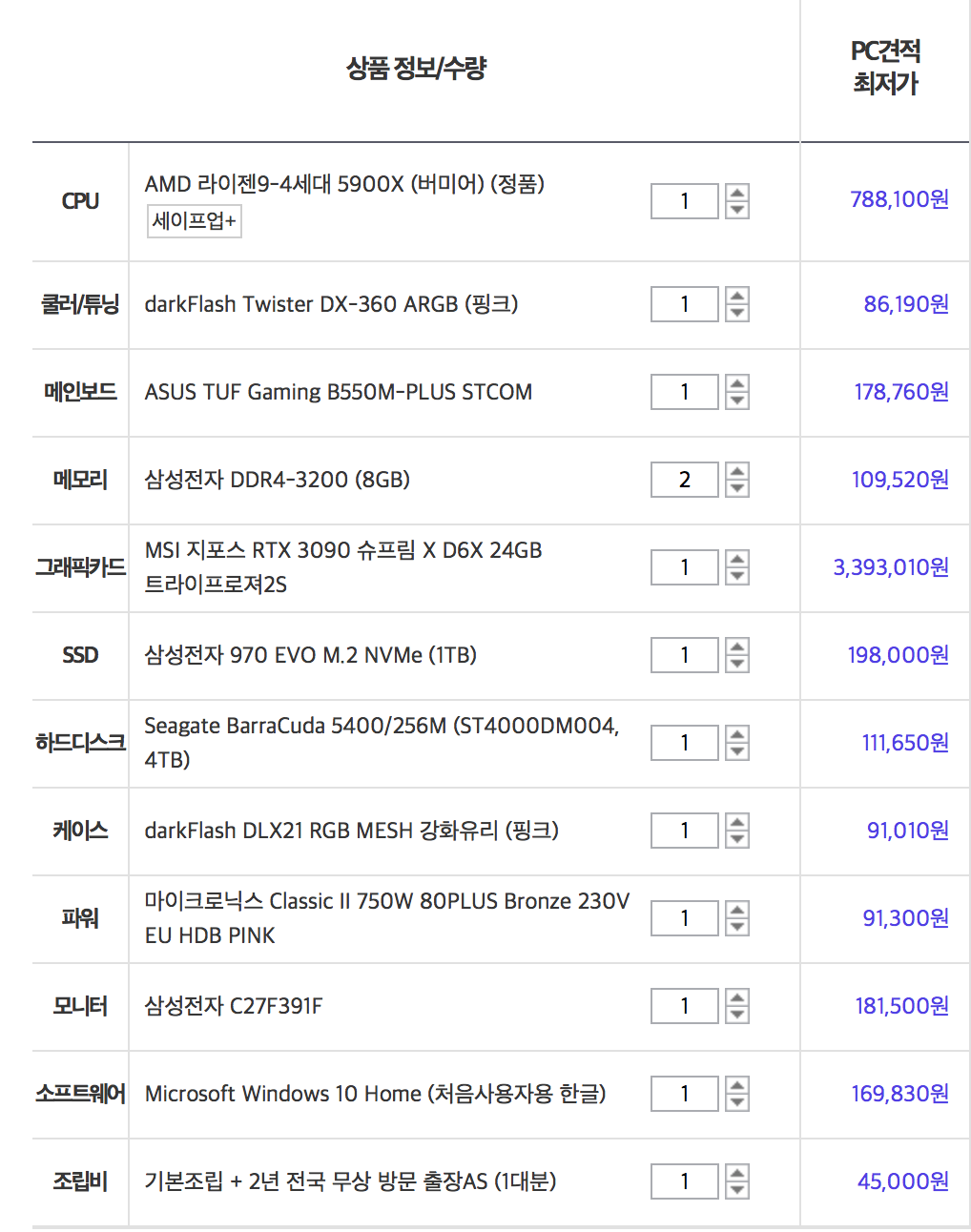The image size is (971, 1232).
Task: Decrease cooler quantity with down arrow
Action: [736, 313]
